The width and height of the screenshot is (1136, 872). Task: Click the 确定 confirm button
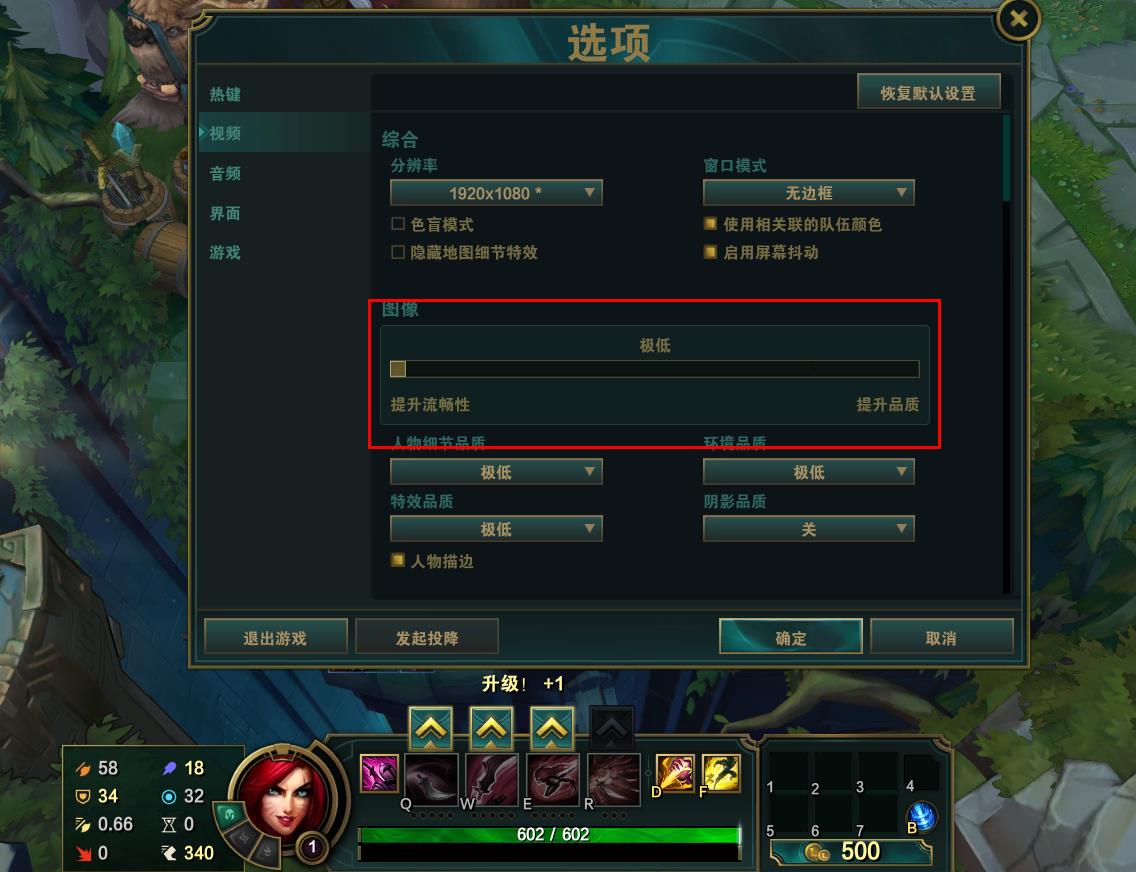click(790, 637)
